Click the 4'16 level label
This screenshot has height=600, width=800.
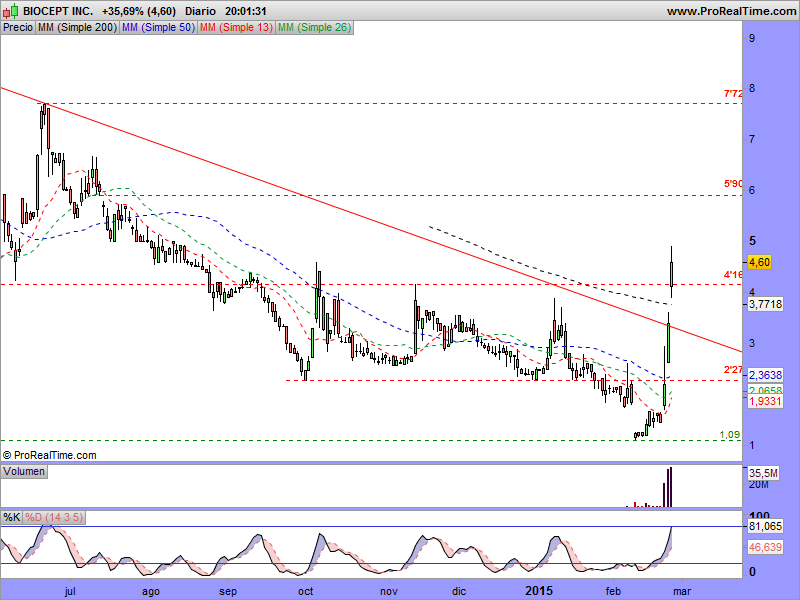point(733,274)
